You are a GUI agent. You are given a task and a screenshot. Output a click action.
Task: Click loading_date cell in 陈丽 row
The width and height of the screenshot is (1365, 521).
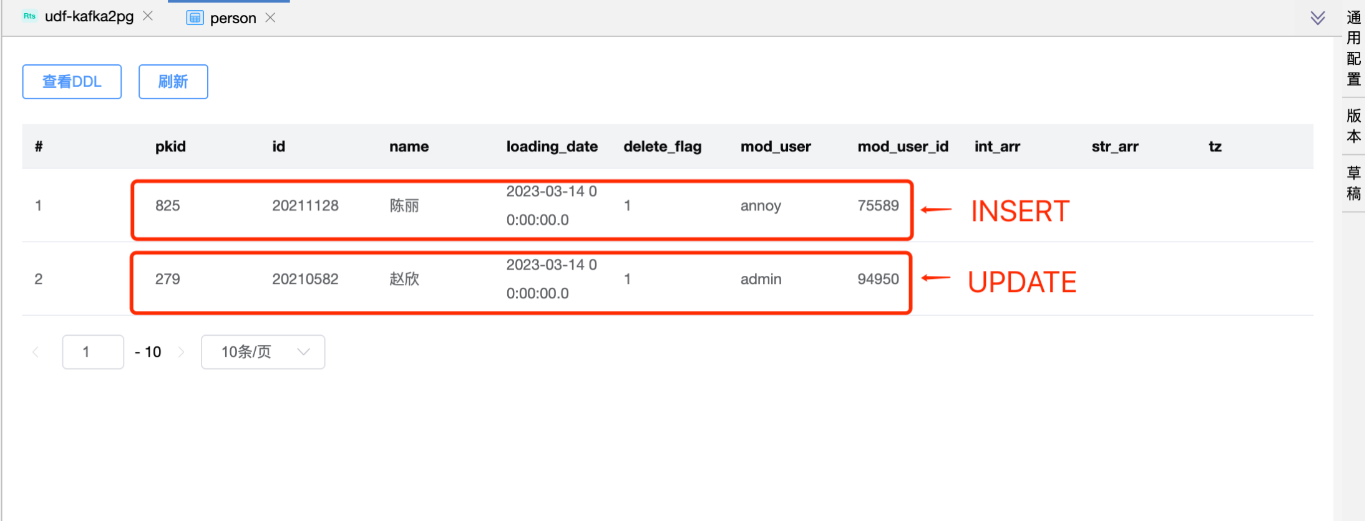click(552, 205)
